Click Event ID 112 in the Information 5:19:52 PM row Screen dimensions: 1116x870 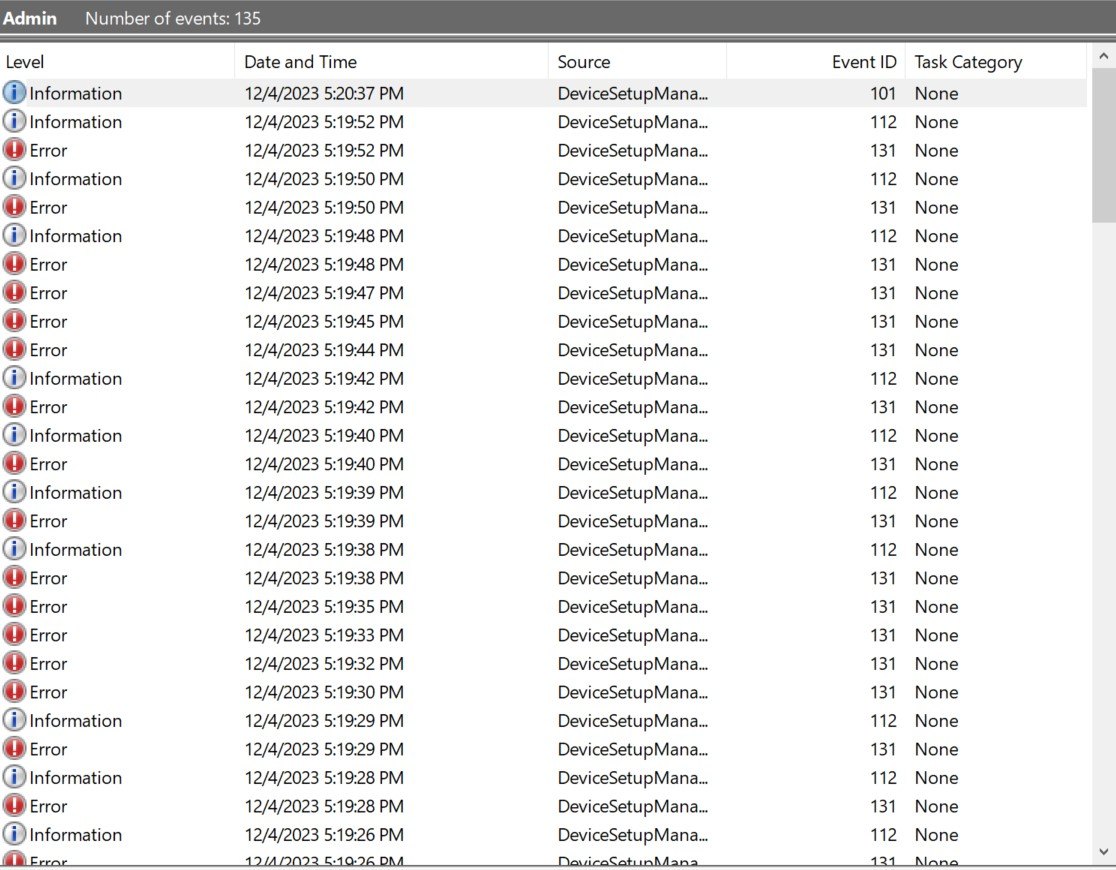click(883, 122)
